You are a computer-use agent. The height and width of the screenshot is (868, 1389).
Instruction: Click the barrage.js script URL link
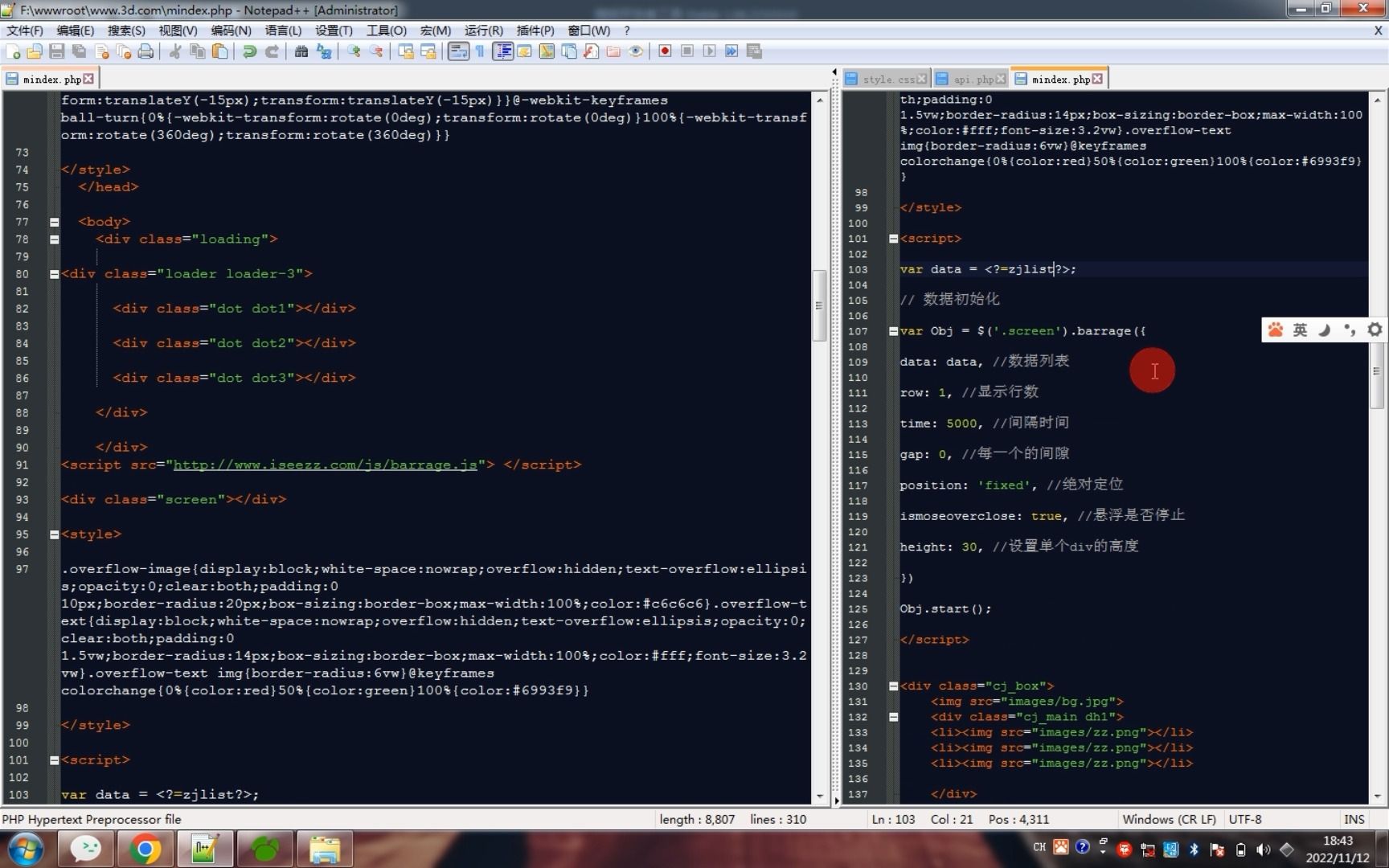(x=326, y=465)
